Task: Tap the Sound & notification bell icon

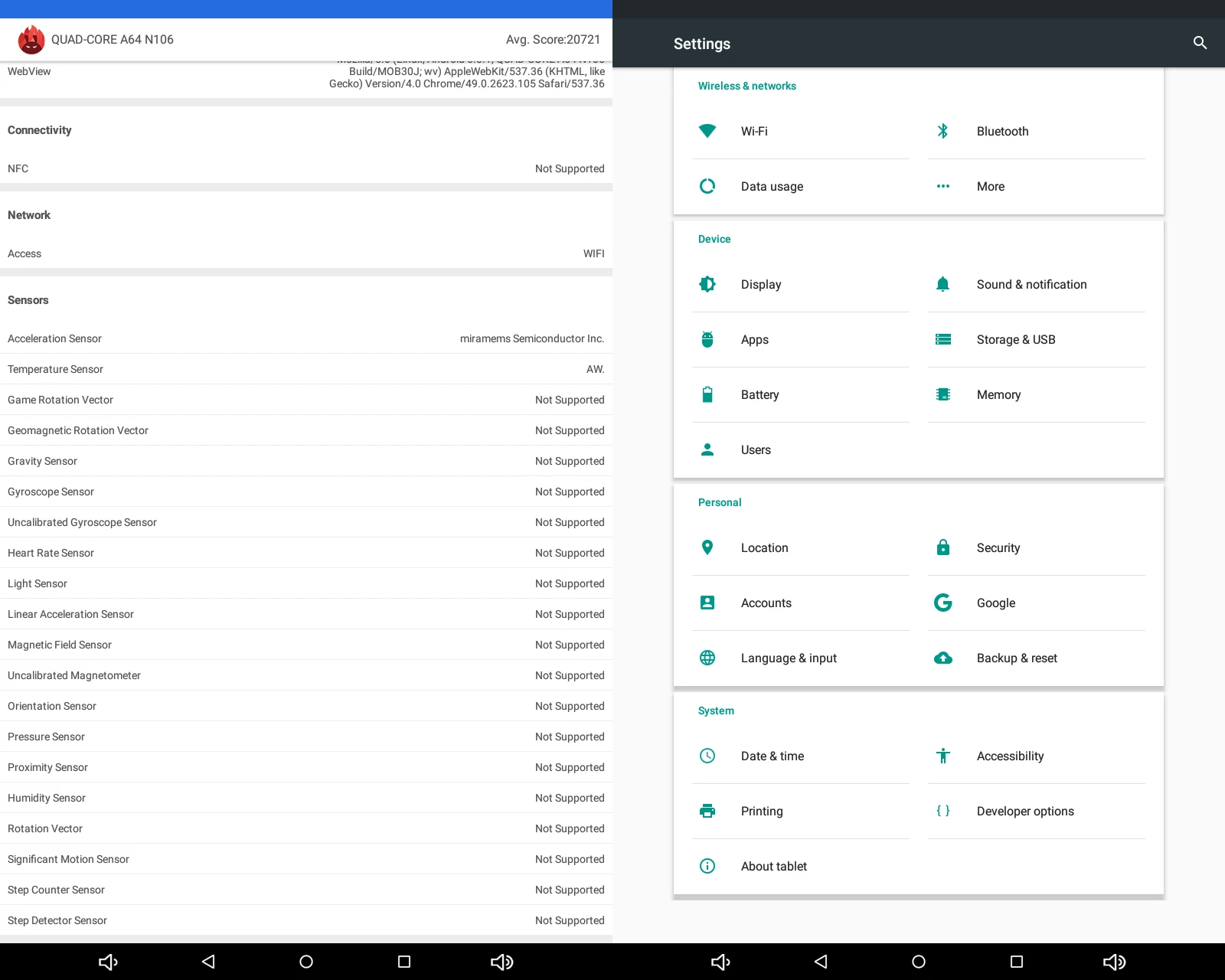Action: click(943, 284)
